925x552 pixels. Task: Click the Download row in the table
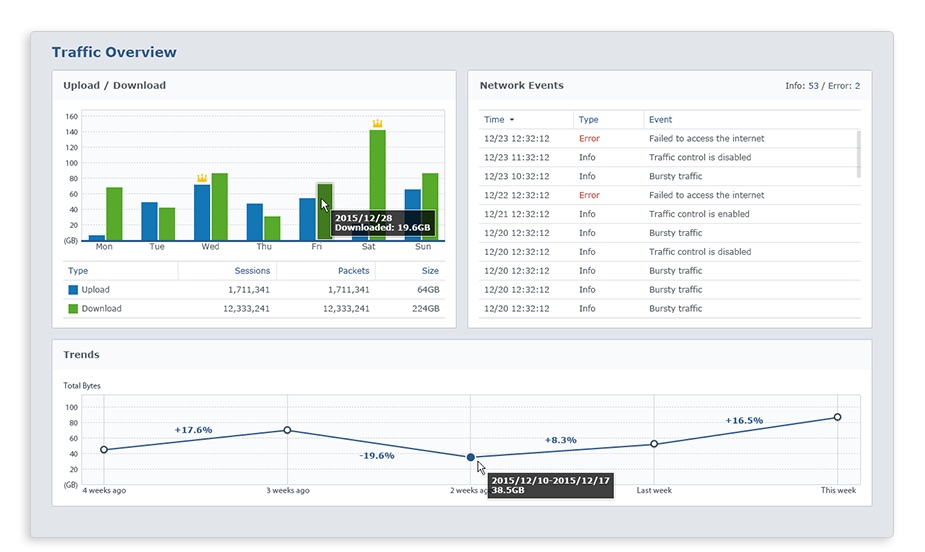pos(254,308)
